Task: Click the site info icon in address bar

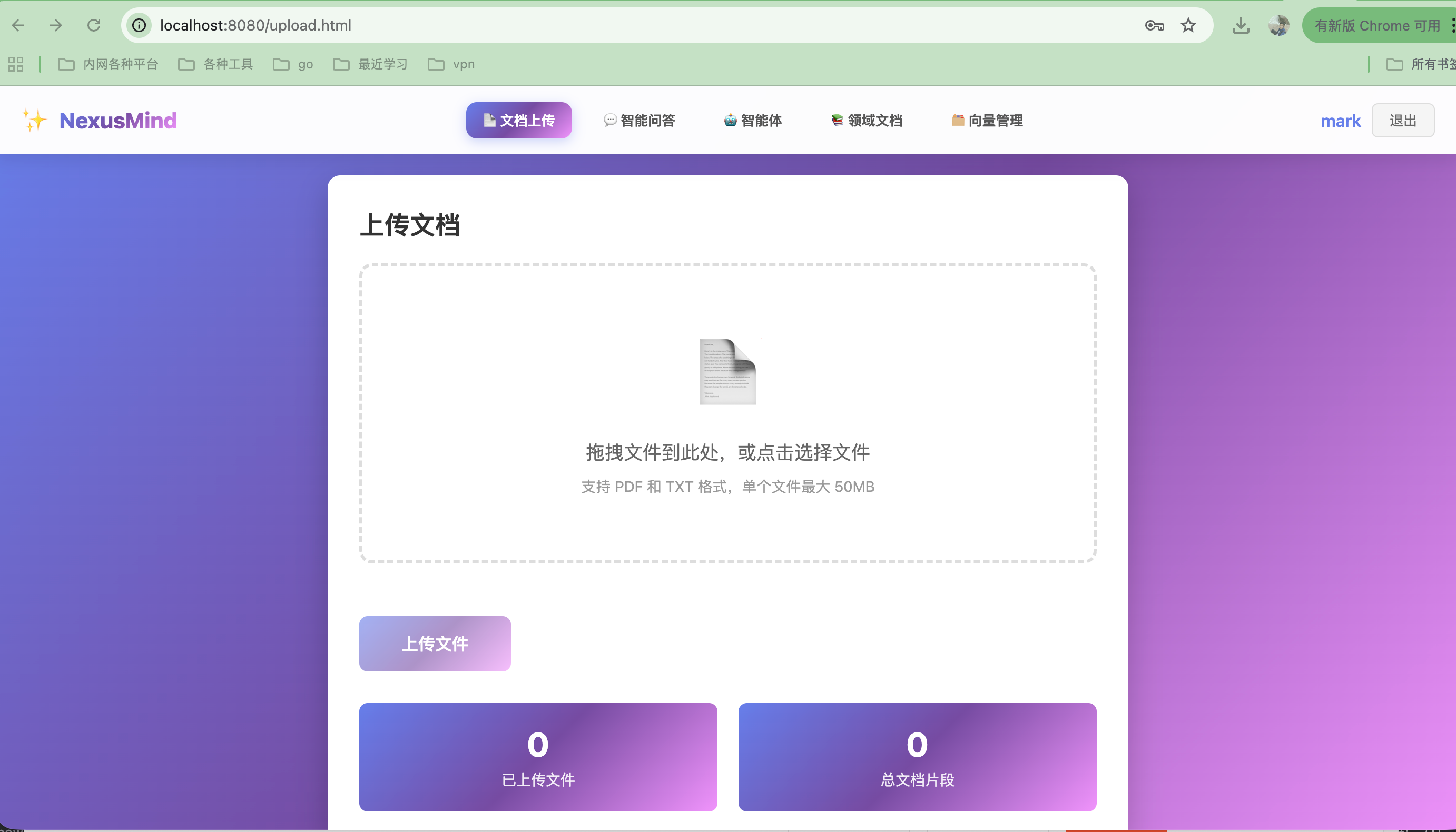Action: (139, 25)
